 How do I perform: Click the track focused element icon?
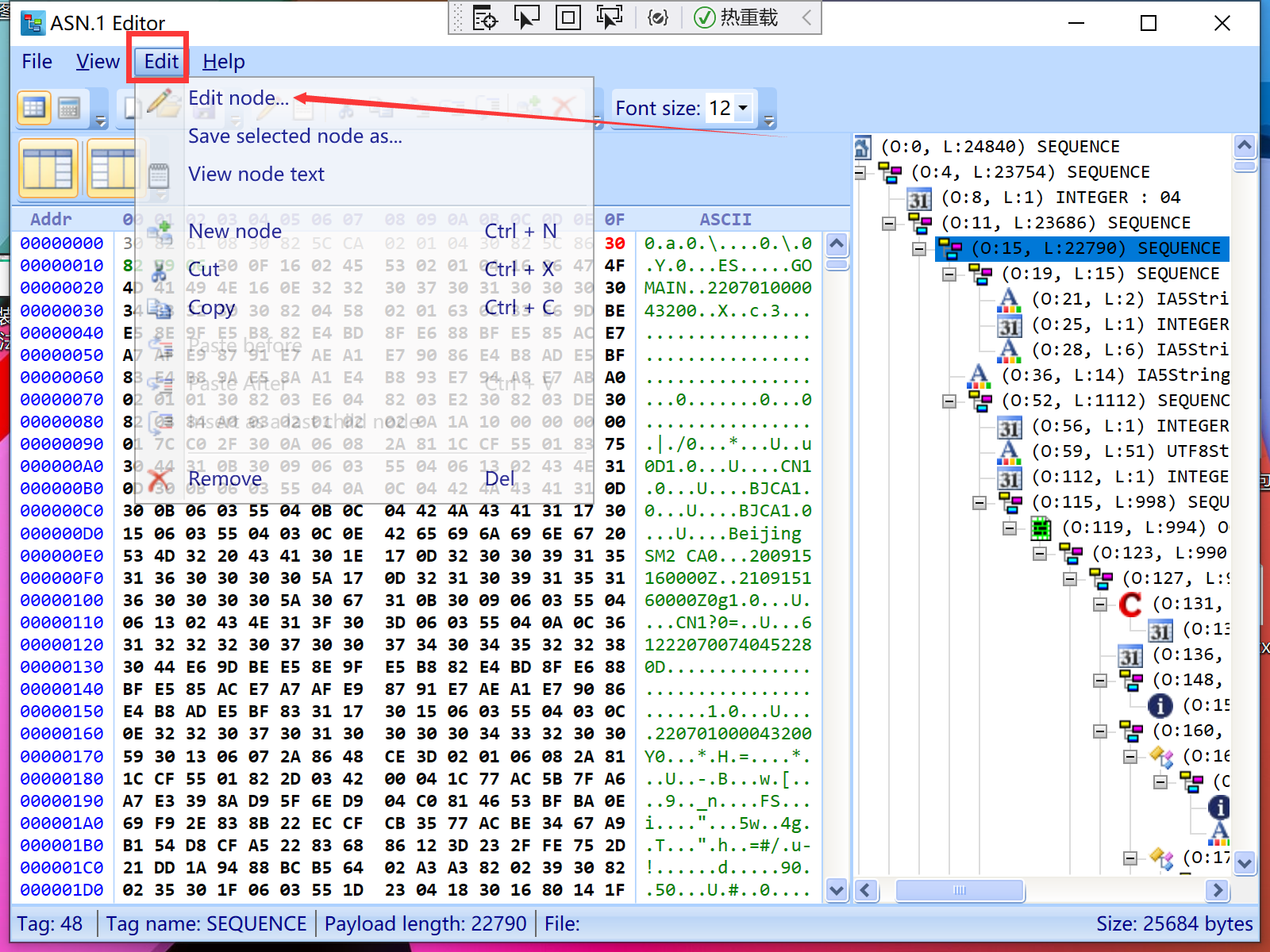click(610, 17)
